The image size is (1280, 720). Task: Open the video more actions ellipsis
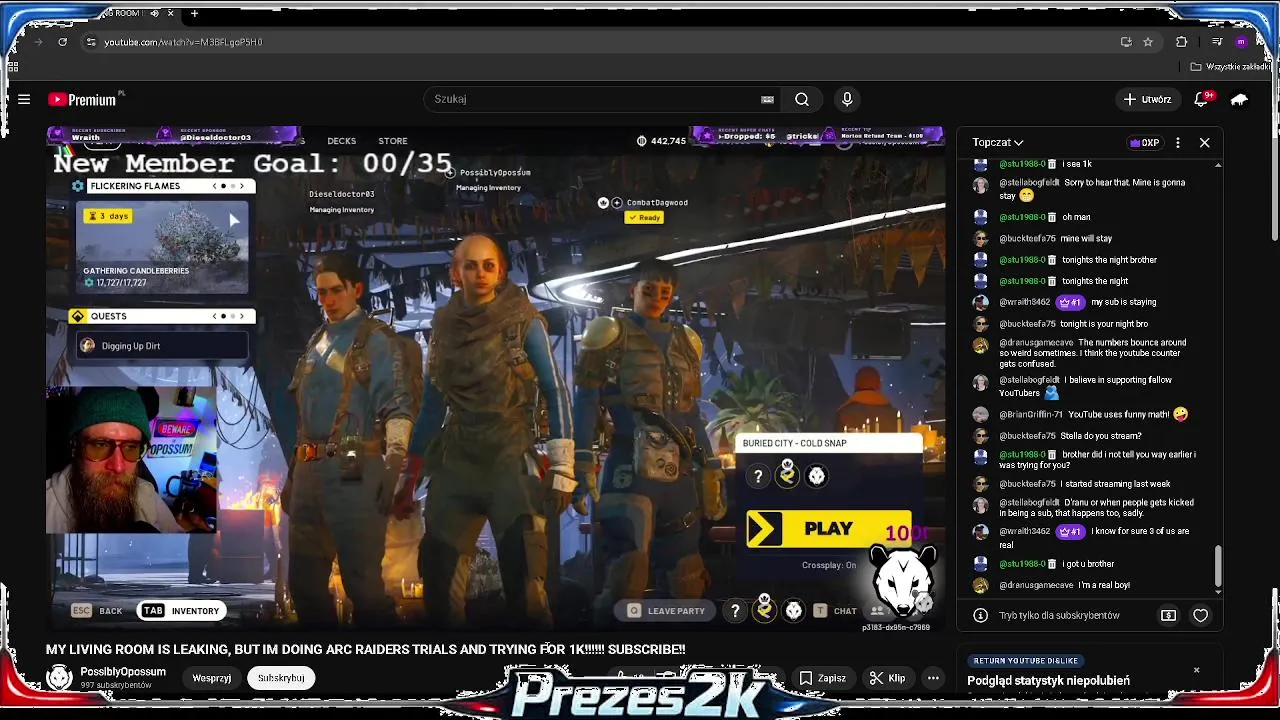[x=933, y=678]
